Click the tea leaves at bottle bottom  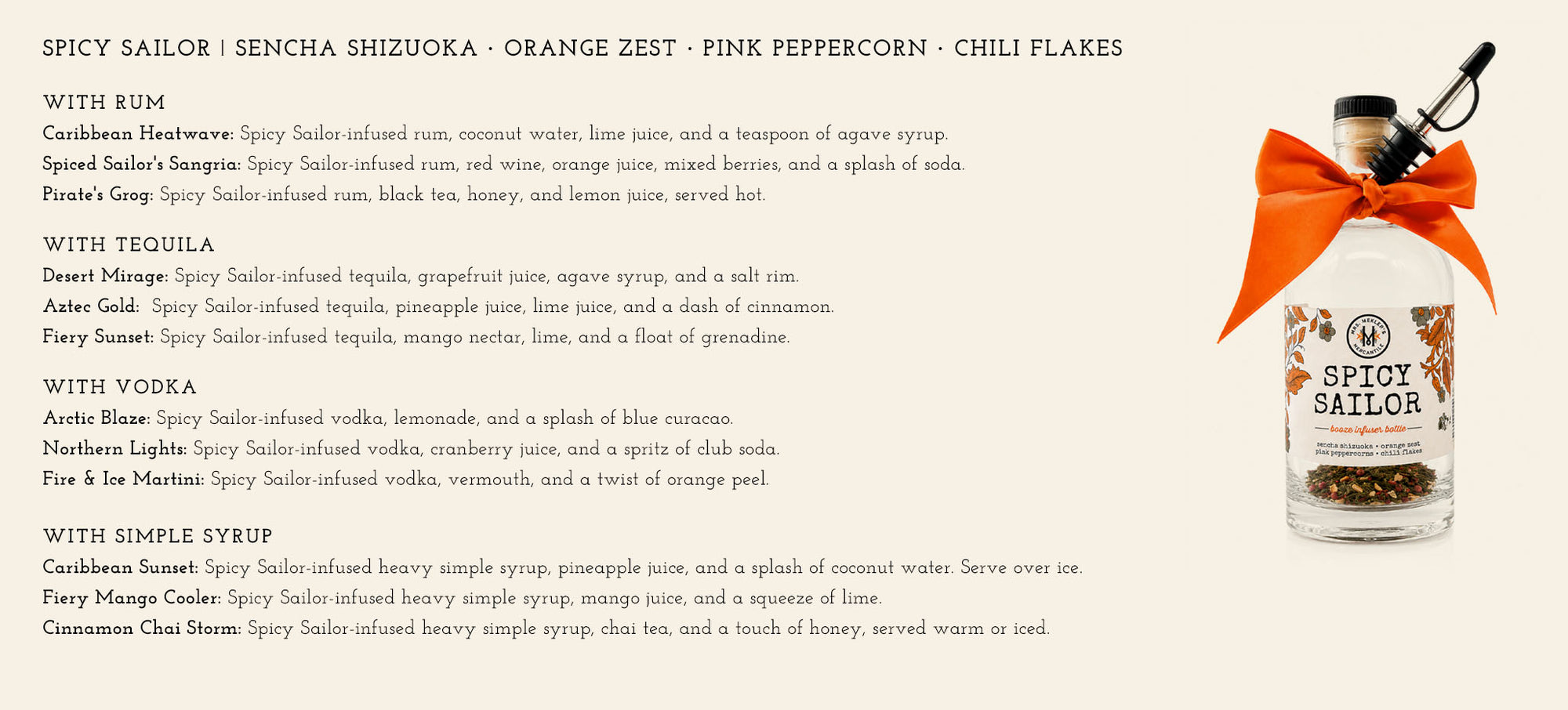1370,484
